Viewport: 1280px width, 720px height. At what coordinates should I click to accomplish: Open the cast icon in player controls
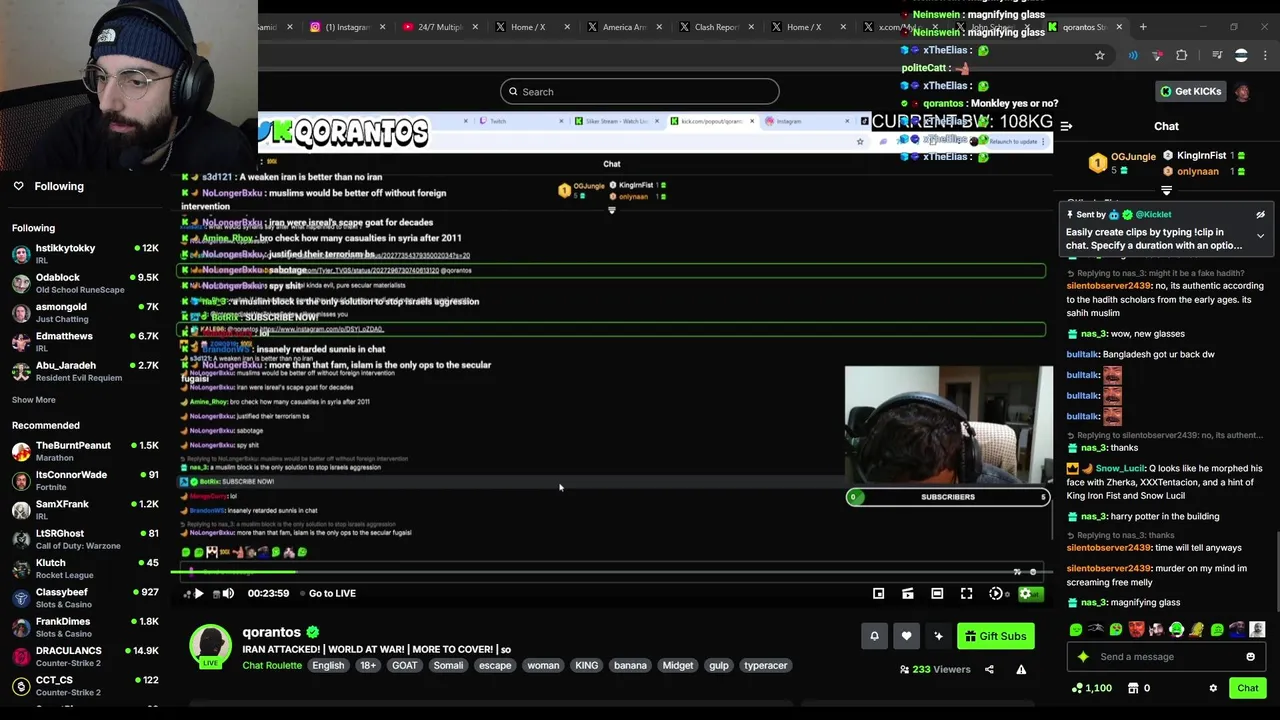click(x=907, y=594)
